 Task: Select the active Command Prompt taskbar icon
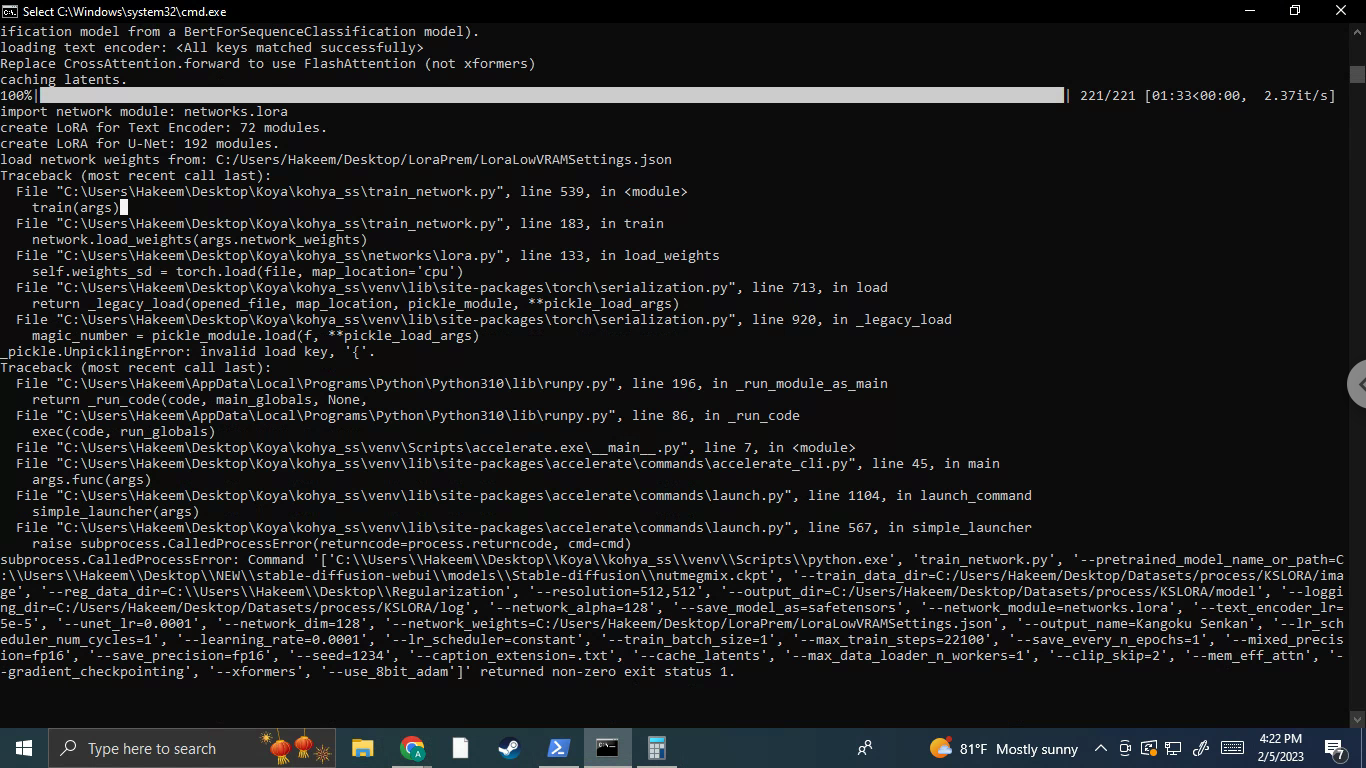tap(607, 748)
